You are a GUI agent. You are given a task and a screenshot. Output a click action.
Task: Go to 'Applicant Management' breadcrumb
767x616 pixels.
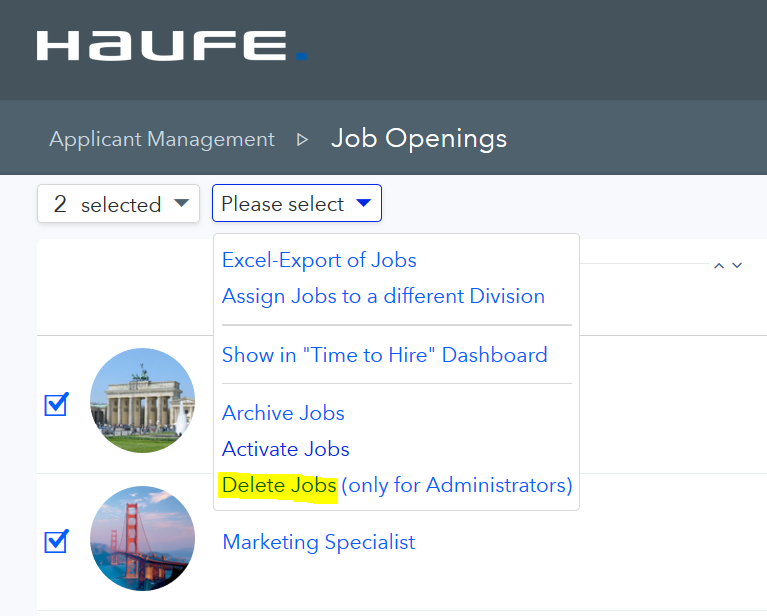[x=162, y=139]
